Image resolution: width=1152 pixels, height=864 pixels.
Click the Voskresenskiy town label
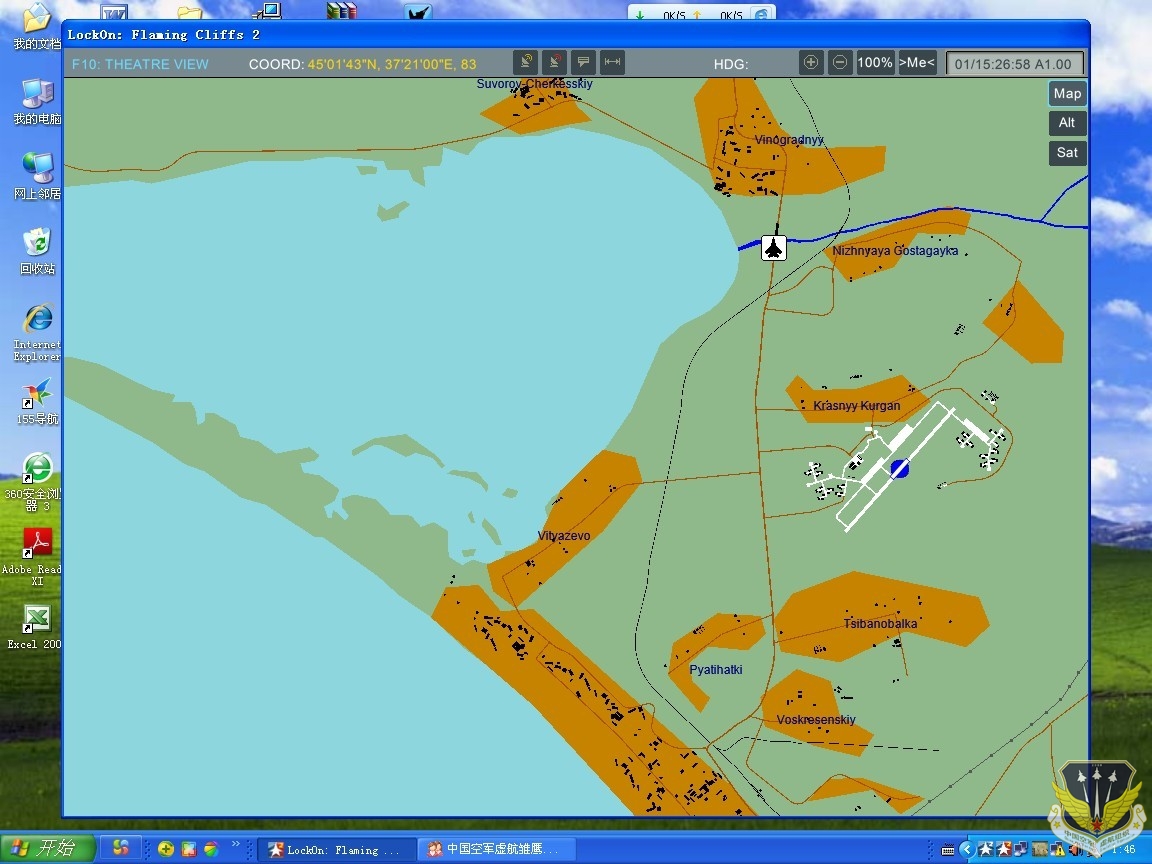(816, 720)
